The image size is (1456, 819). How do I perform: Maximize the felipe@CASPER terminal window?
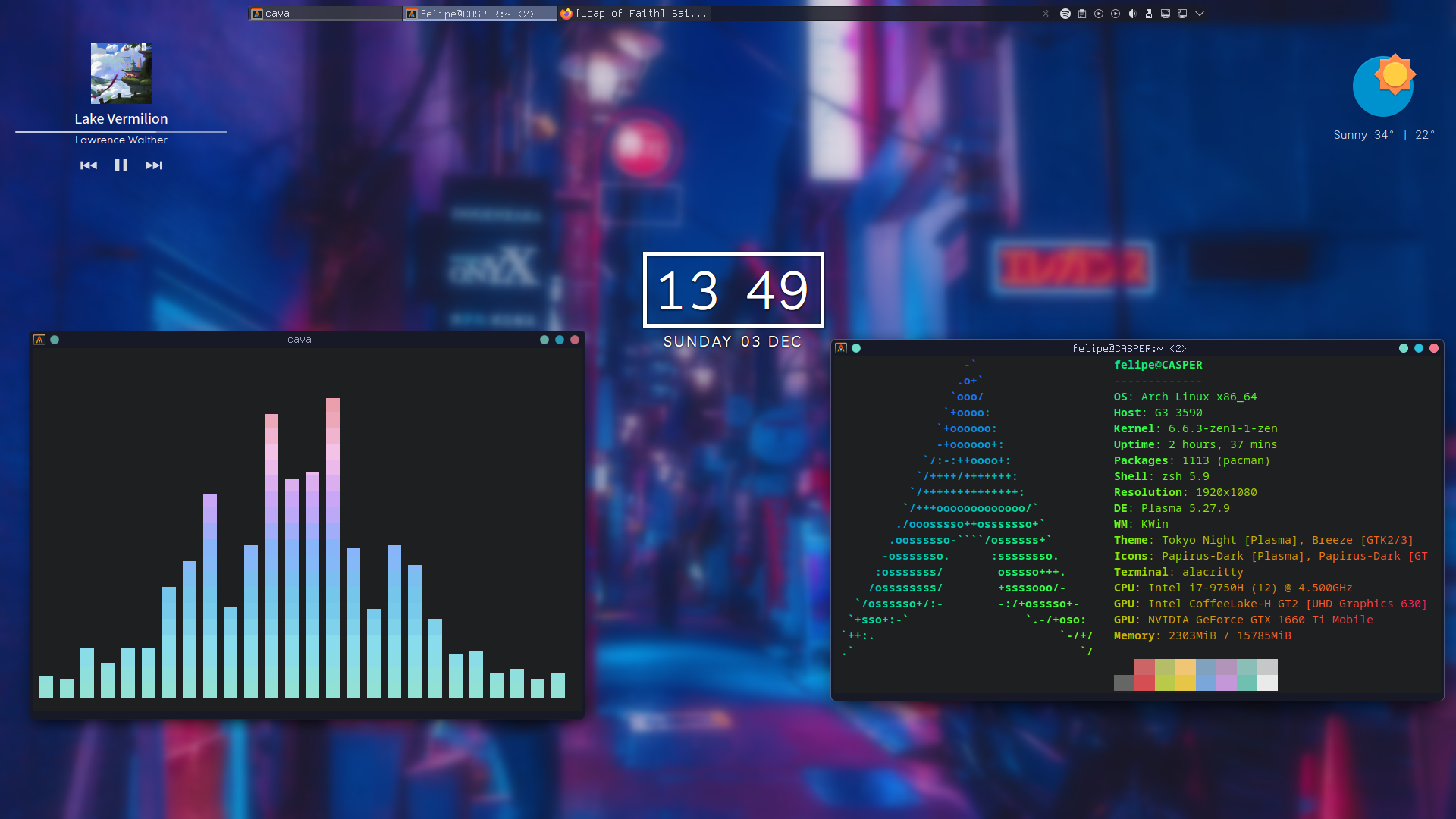[1419, 348]
